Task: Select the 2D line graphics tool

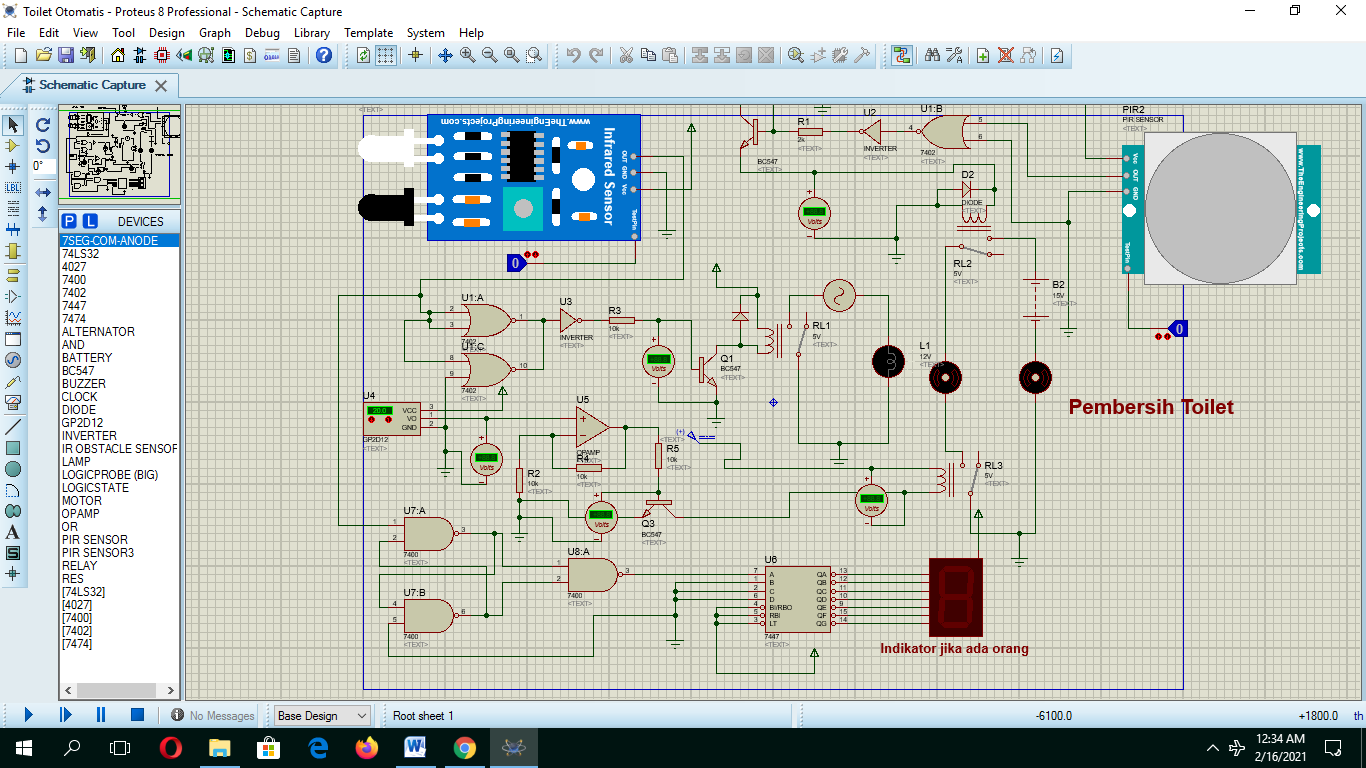Action: [13, 425]
